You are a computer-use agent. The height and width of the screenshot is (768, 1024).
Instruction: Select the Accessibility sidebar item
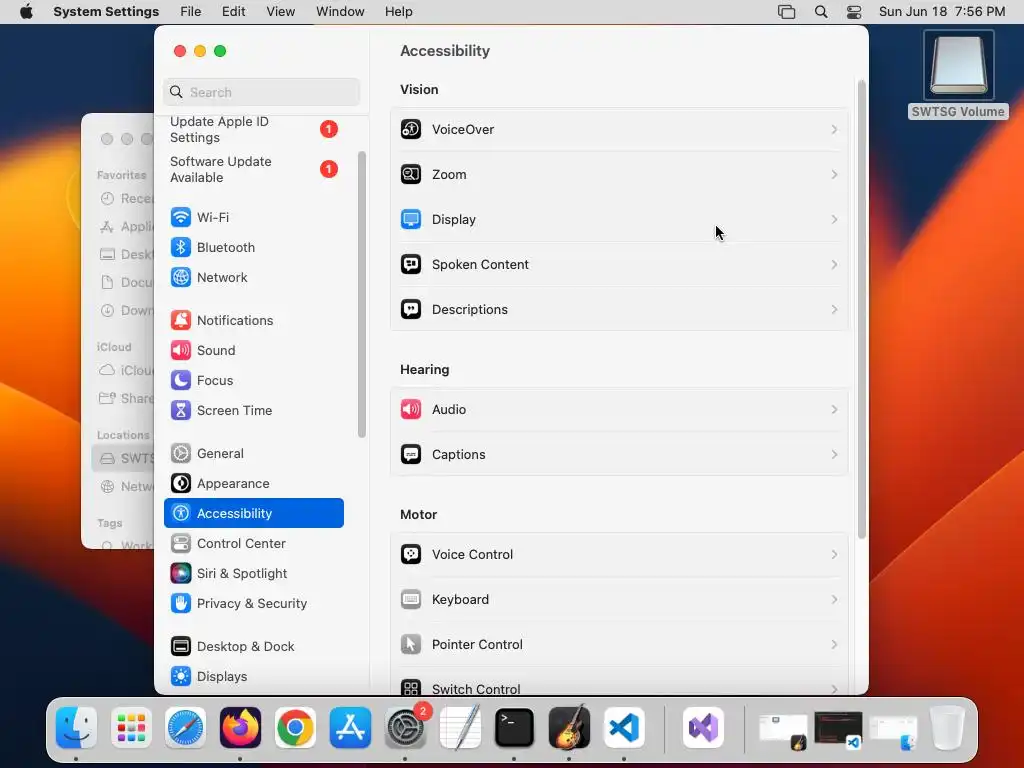point(254,513)
